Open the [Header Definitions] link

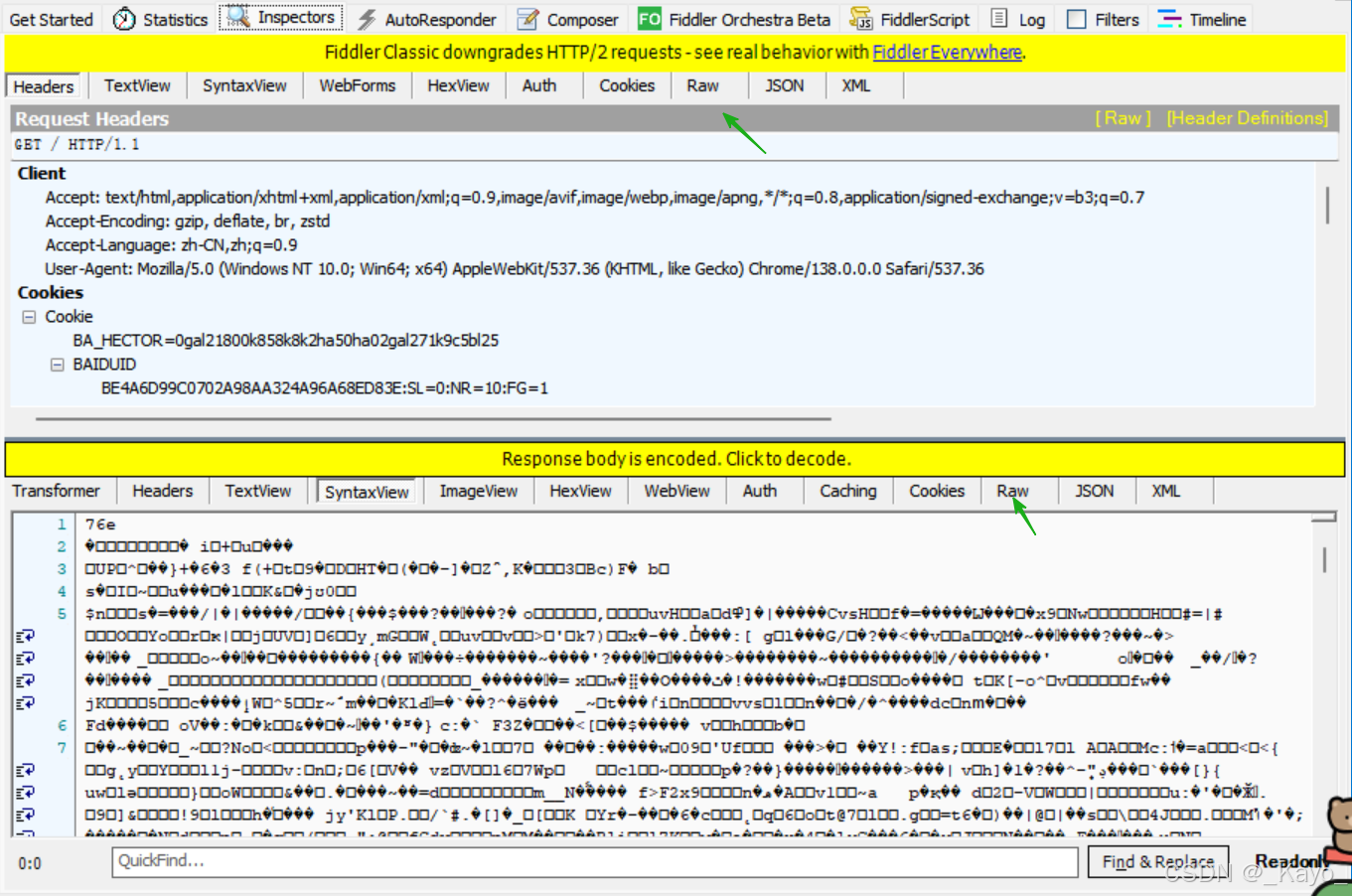tap(1247, 118)
